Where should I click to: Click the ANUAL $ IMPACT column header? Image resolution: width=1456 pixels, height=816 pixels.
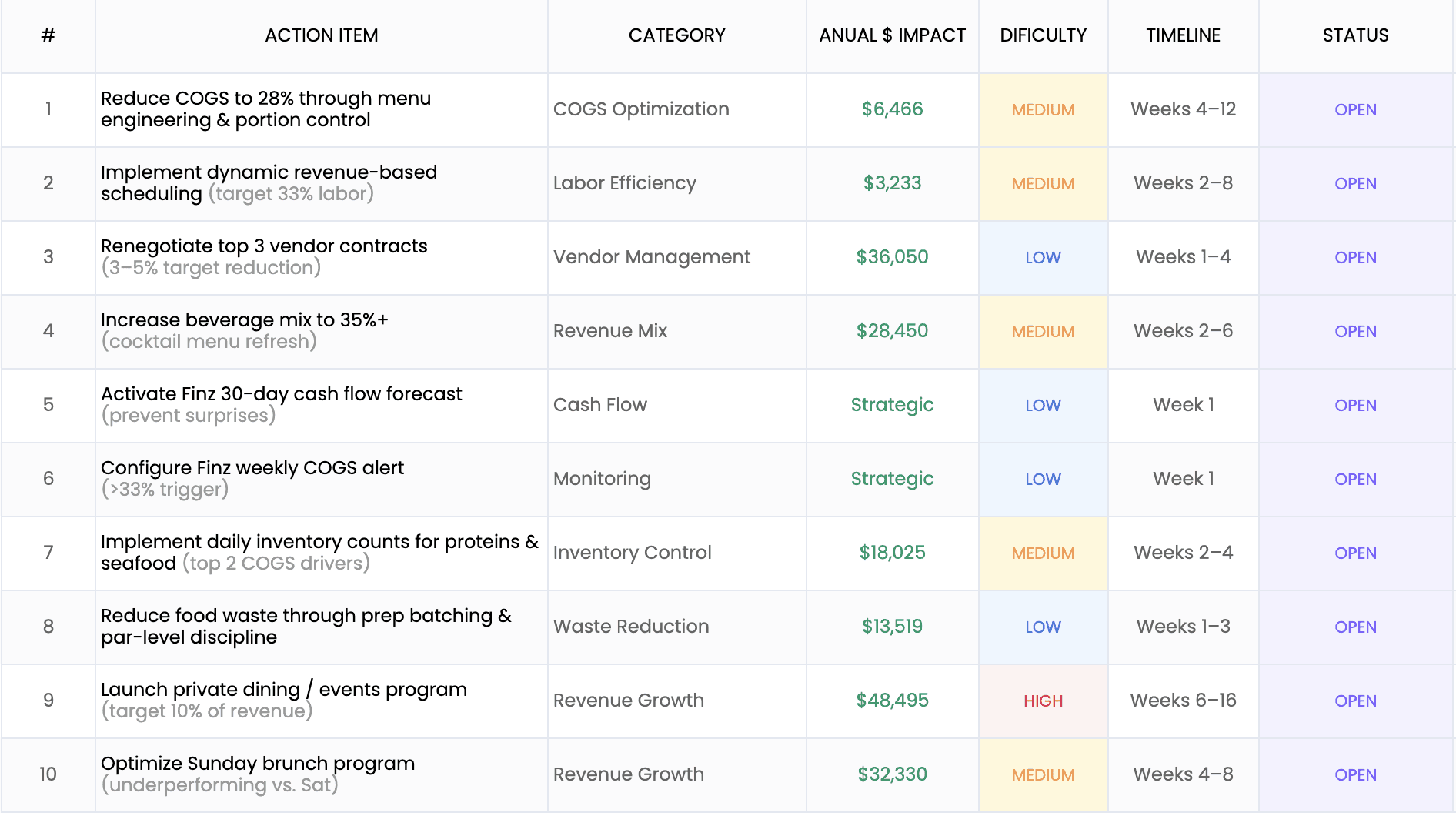tap(892, 35)
